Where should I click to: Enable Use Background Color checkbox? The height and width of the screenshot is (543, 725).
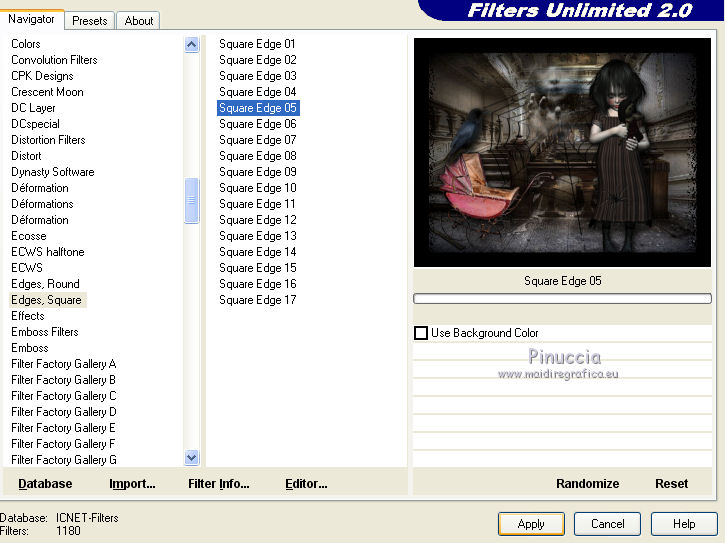pyautogui.click(x=421, y=333)
